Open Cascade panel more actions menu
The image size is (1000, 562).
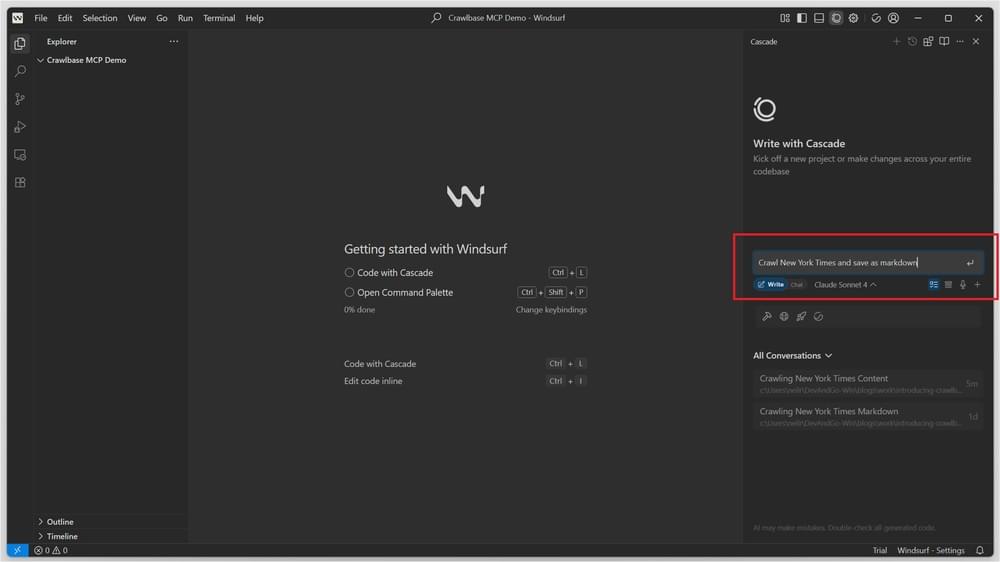[x=960, y=41]
